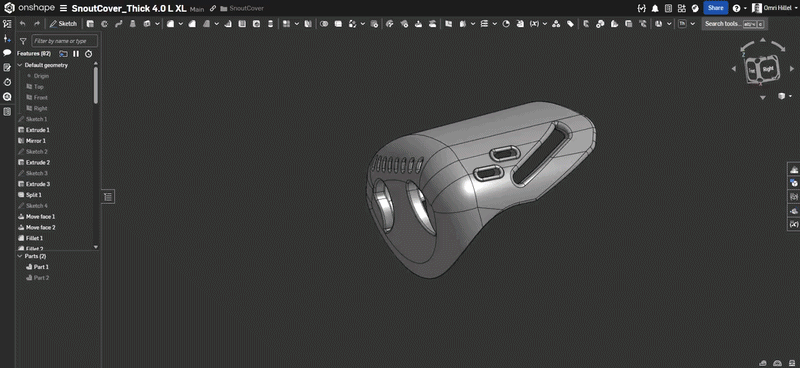Screen dimensions: 800x368
Task: Select the Revolve tool icon
Action: [105, 23]
